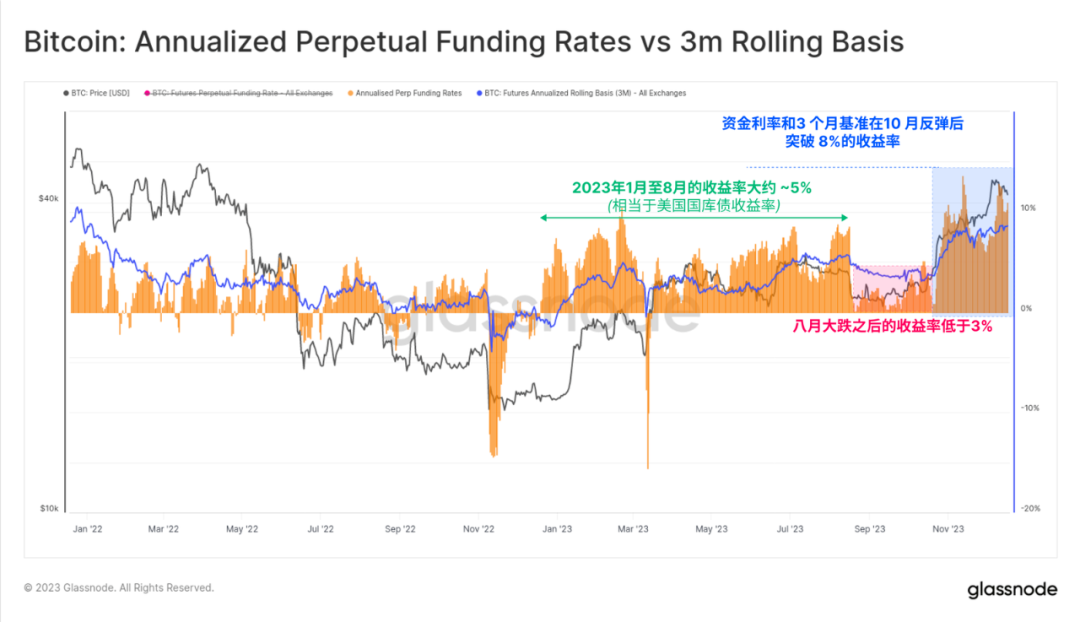Click the 2023 Glassnode copyright text
The image size is (1080, 622).
[x=119, y=588]
